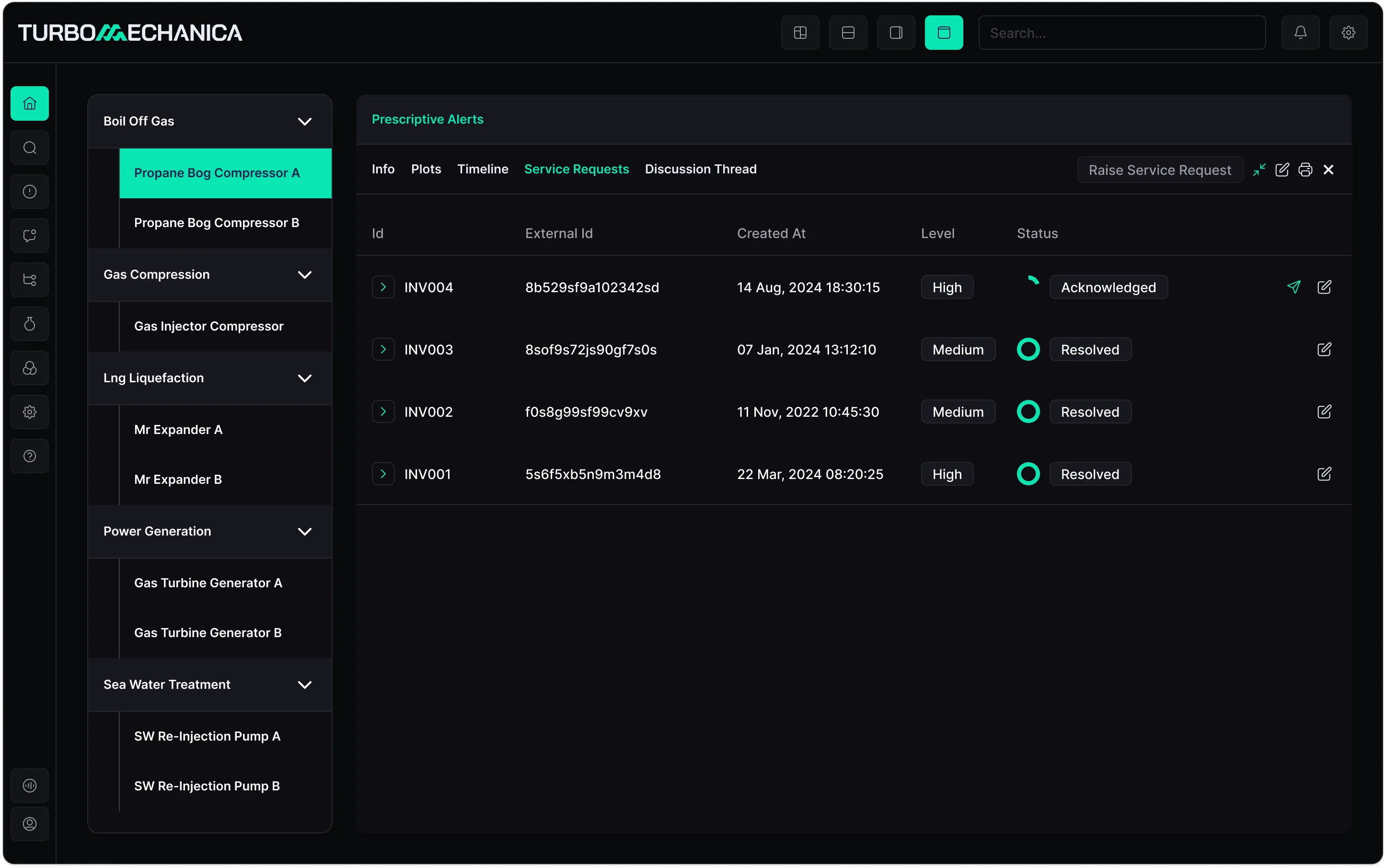Switch to the Info tab
The image size is (1386, 868).
383,169
